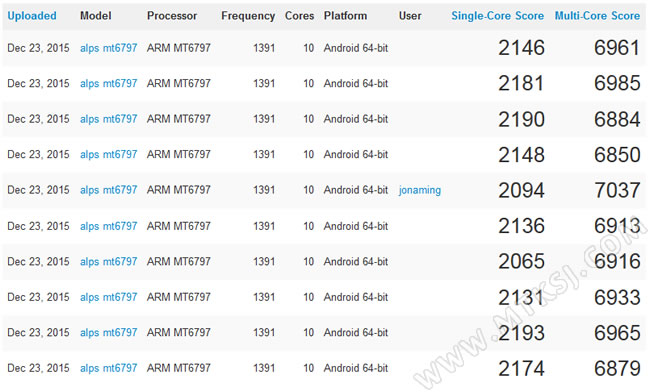Open alps mt6797 link with score 2146
The image size is (650, 392).
[108, 48]
